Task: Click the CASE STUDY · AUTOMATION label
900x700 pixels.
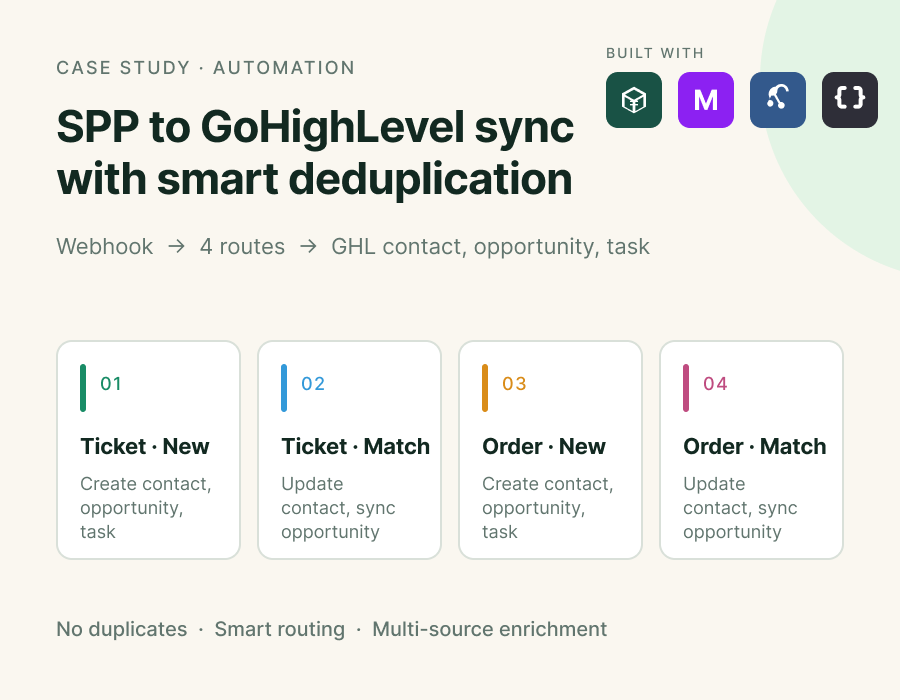Action: click(x=205, y=68)
